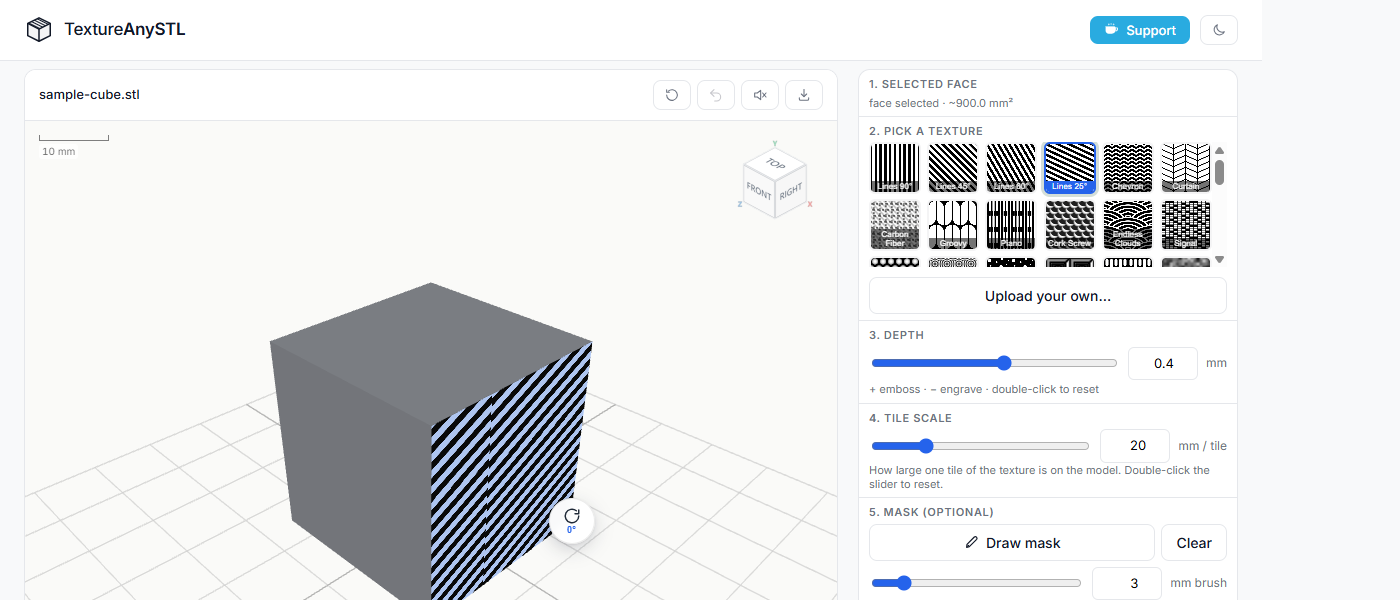Click the 'mm / tile' unit label
Screen dimensions: 1400x600
(x=1202, y=446)
